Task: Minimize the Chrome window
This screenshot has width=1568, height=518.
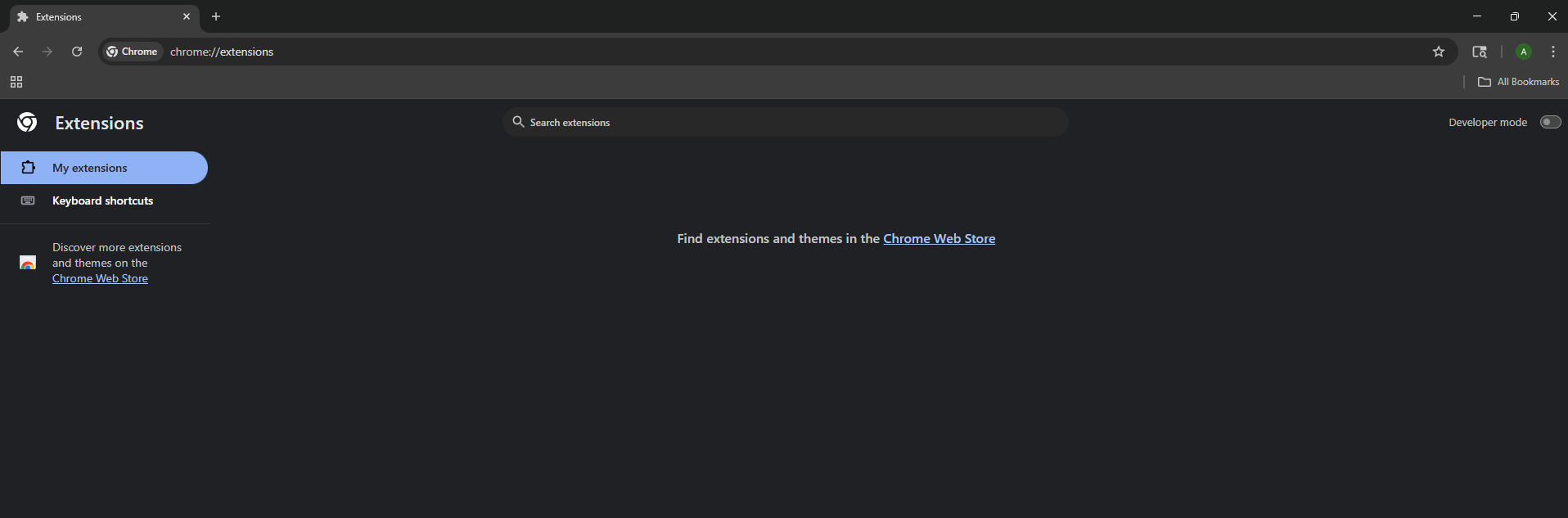Action: 1477,16
